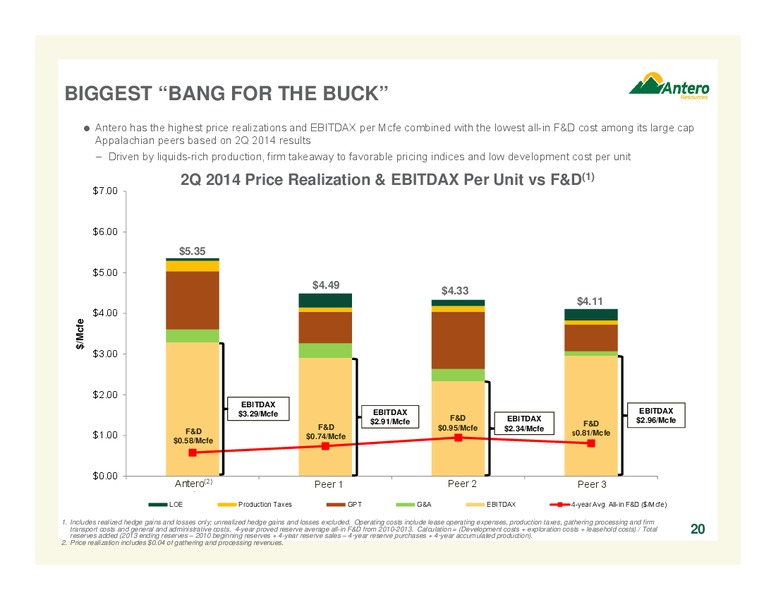776x600 pixels.
Task: Click the Peer 2 x-axis label
Action: [462, 484]
